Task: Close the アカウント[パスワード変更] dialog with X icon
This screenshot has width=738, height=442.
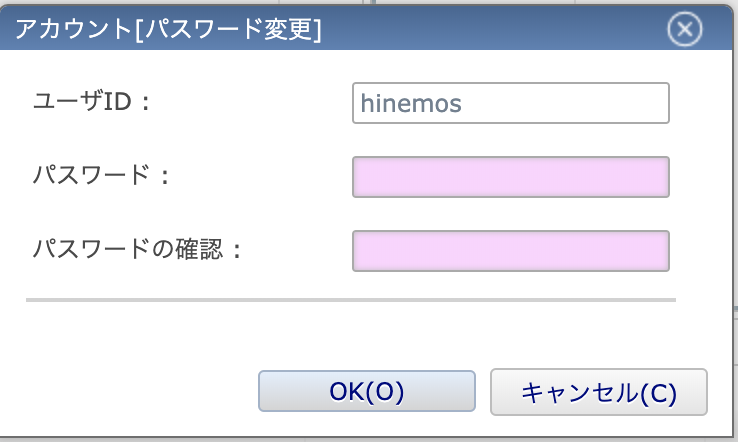Action: point(684,29)
